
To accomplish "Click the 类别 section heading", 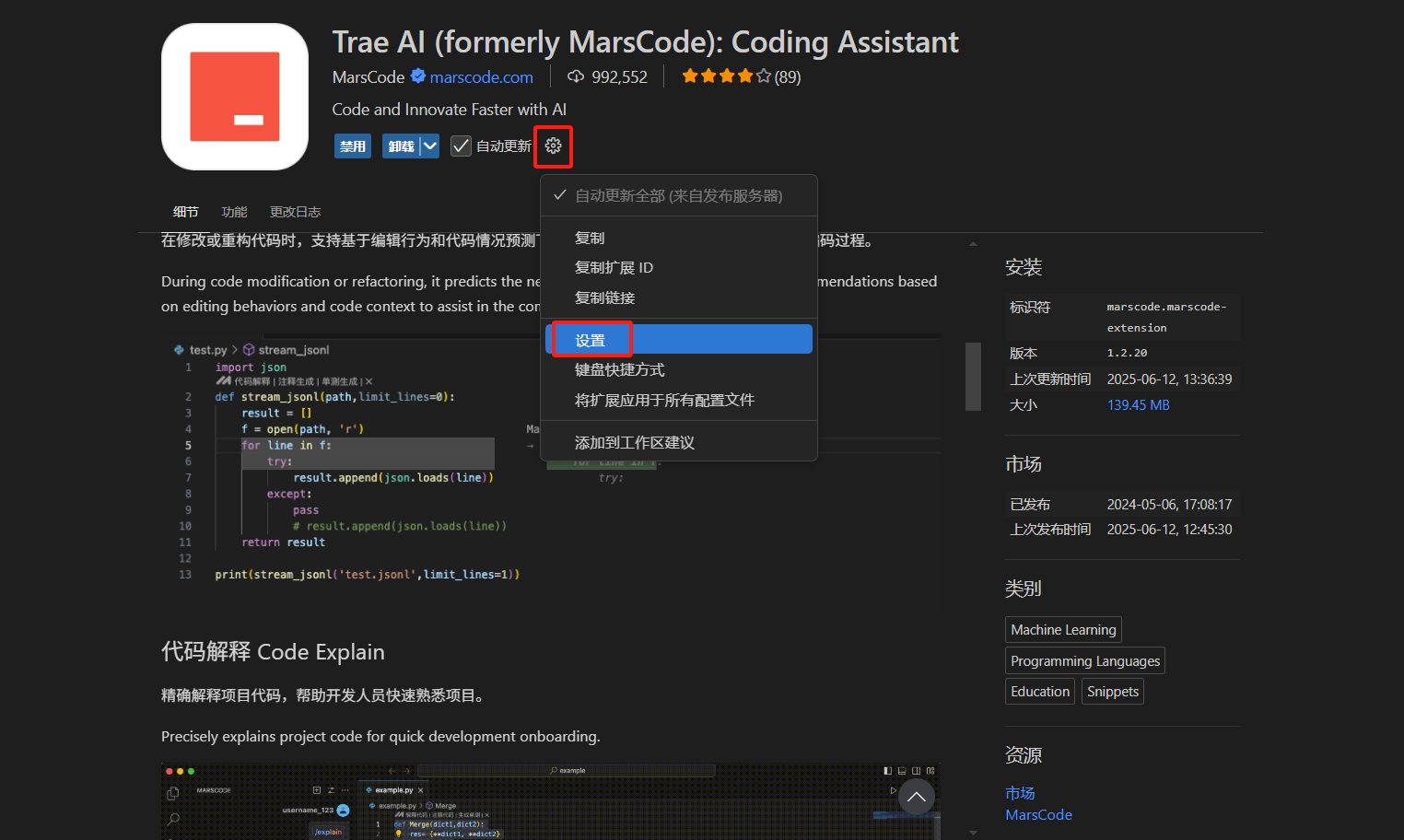I will click(1024, 589).
